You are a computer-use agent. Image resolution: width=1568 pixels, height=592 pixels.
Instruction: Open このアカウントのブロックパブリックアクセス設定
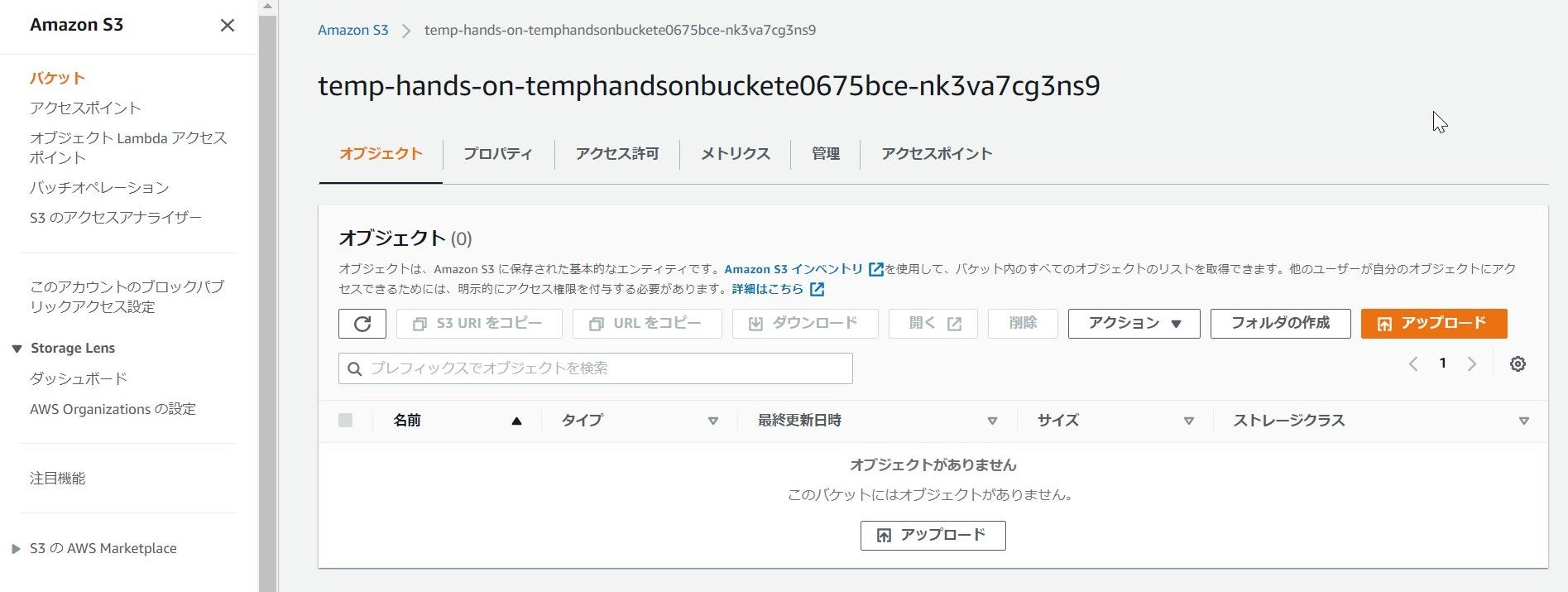point(127,297)
